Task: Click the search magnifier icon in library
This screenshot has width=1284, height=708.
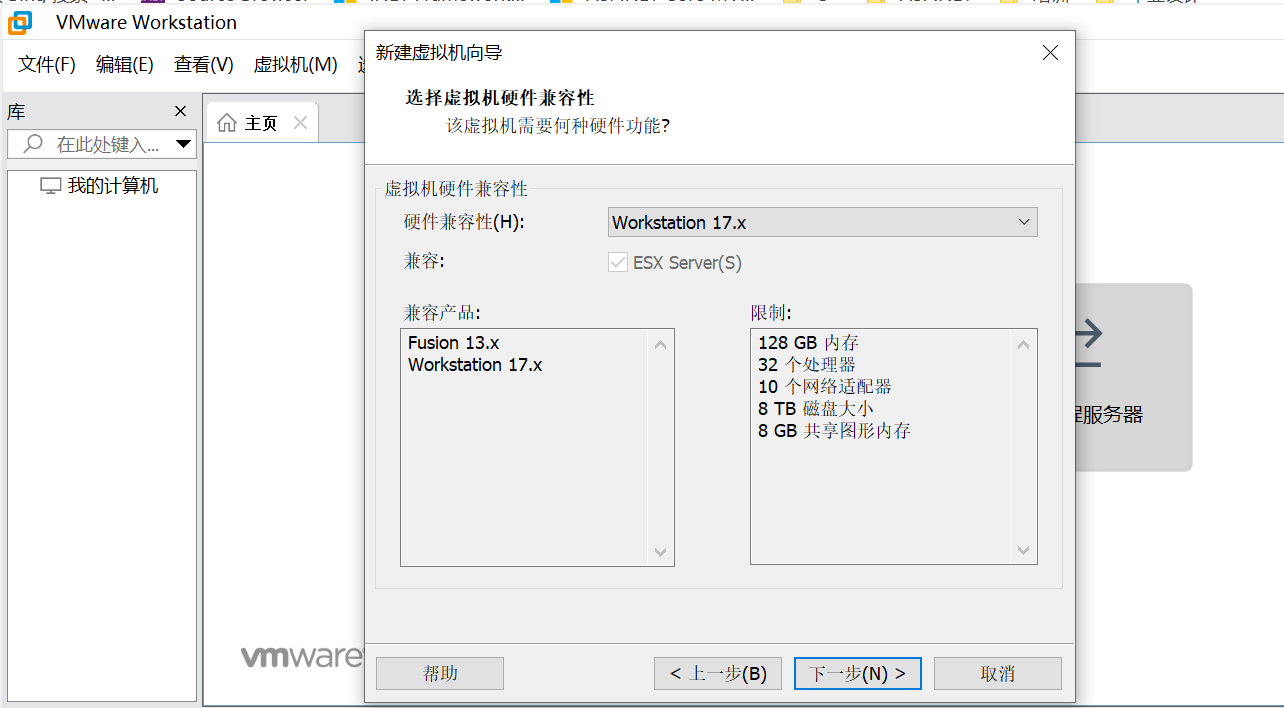Action: pos(33,144)
